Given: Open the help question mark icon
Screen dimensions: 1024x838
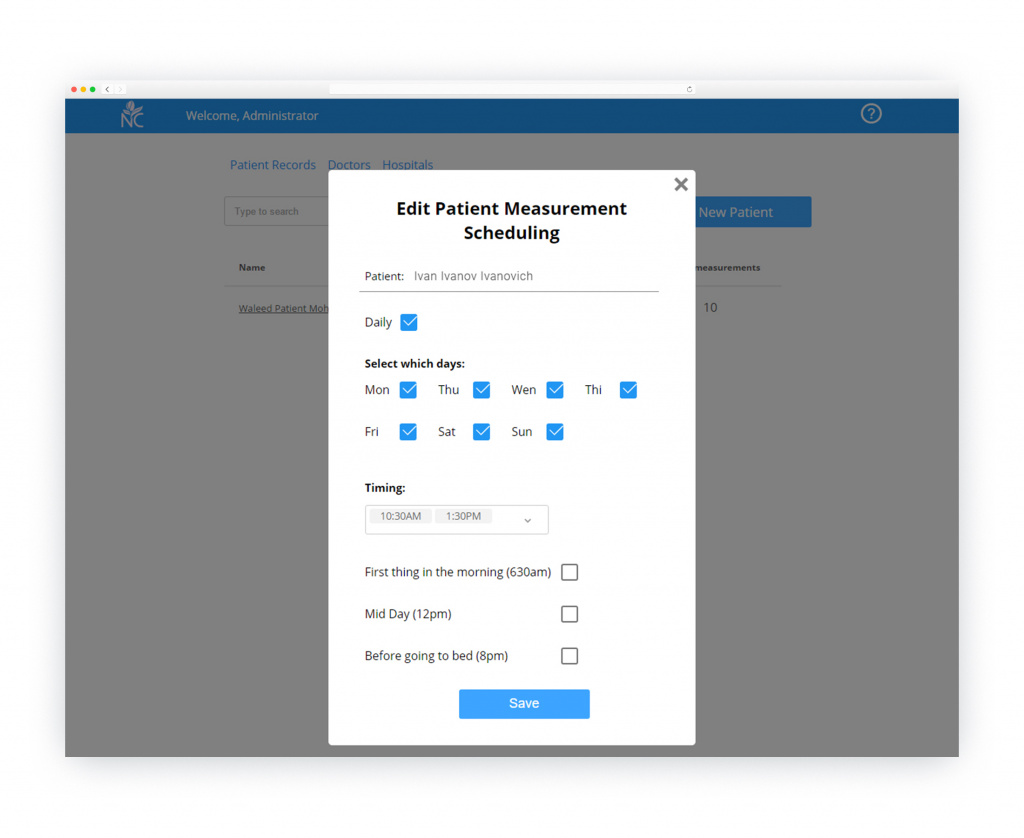Looking at the screenshot, I should click(x=871, y=114).
